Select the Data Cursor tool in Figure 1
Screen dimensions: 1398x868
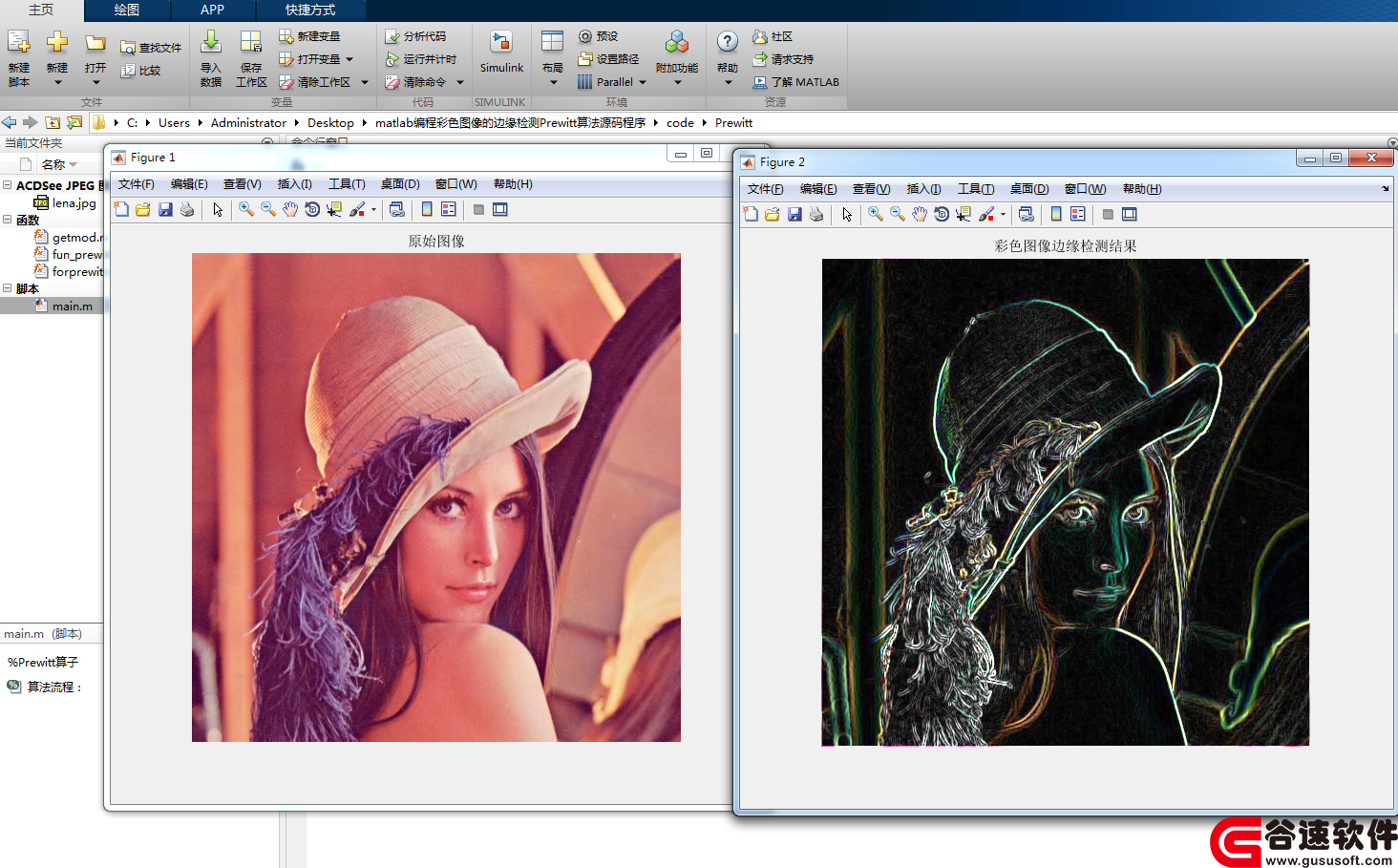point(334,209)
